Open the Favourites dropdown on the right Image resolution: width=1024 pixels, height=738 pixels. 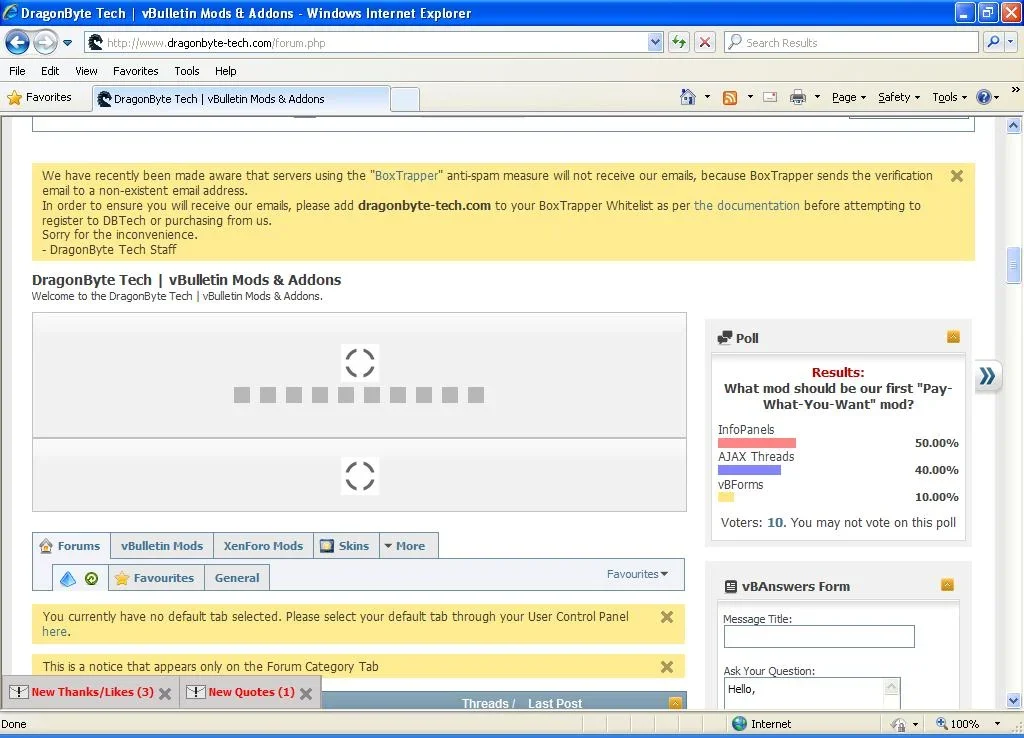(637, 574)
